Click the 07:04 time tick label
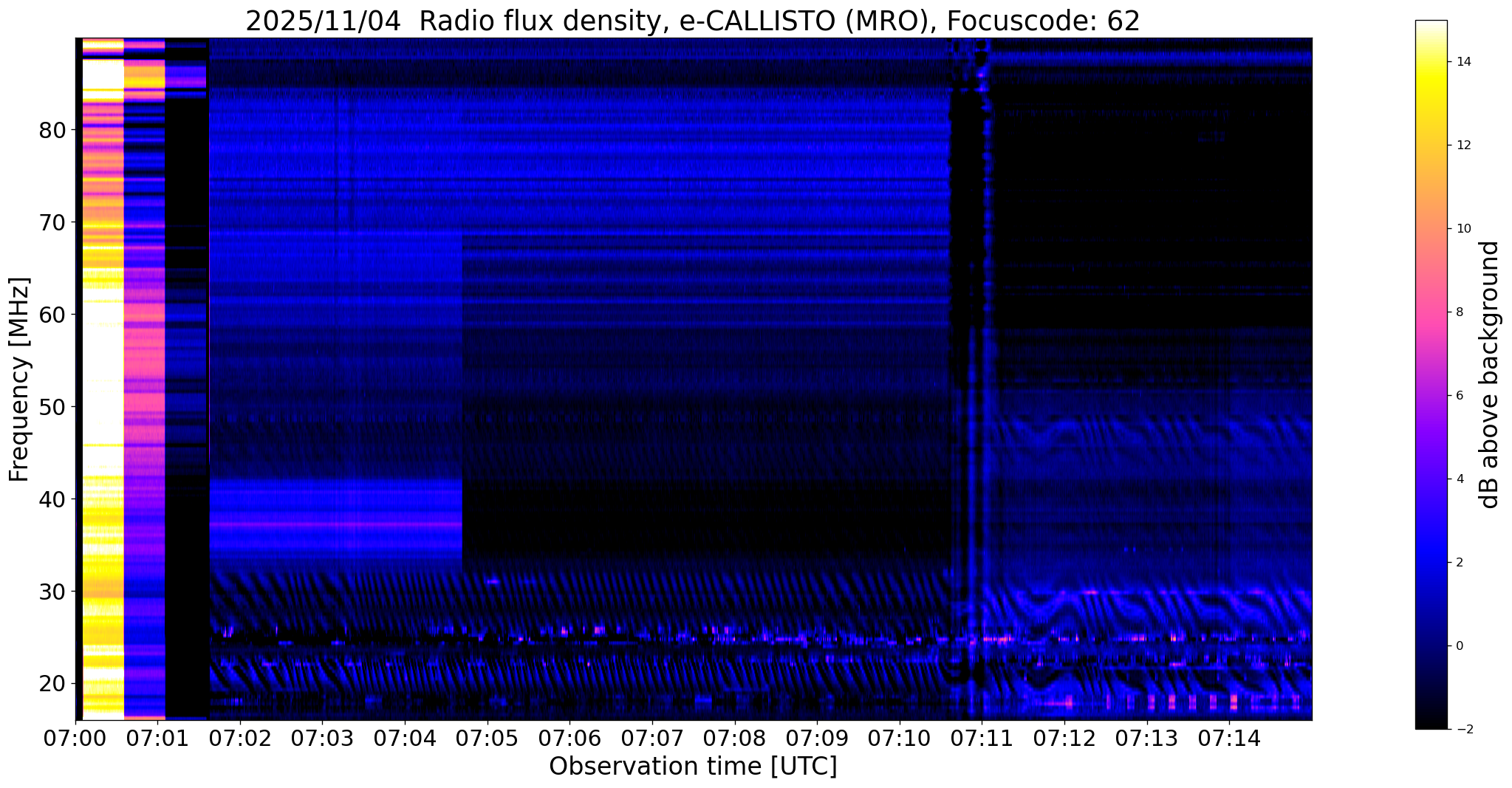The height and width of the screenshot is (788, 1512). (x=405, y=738)
